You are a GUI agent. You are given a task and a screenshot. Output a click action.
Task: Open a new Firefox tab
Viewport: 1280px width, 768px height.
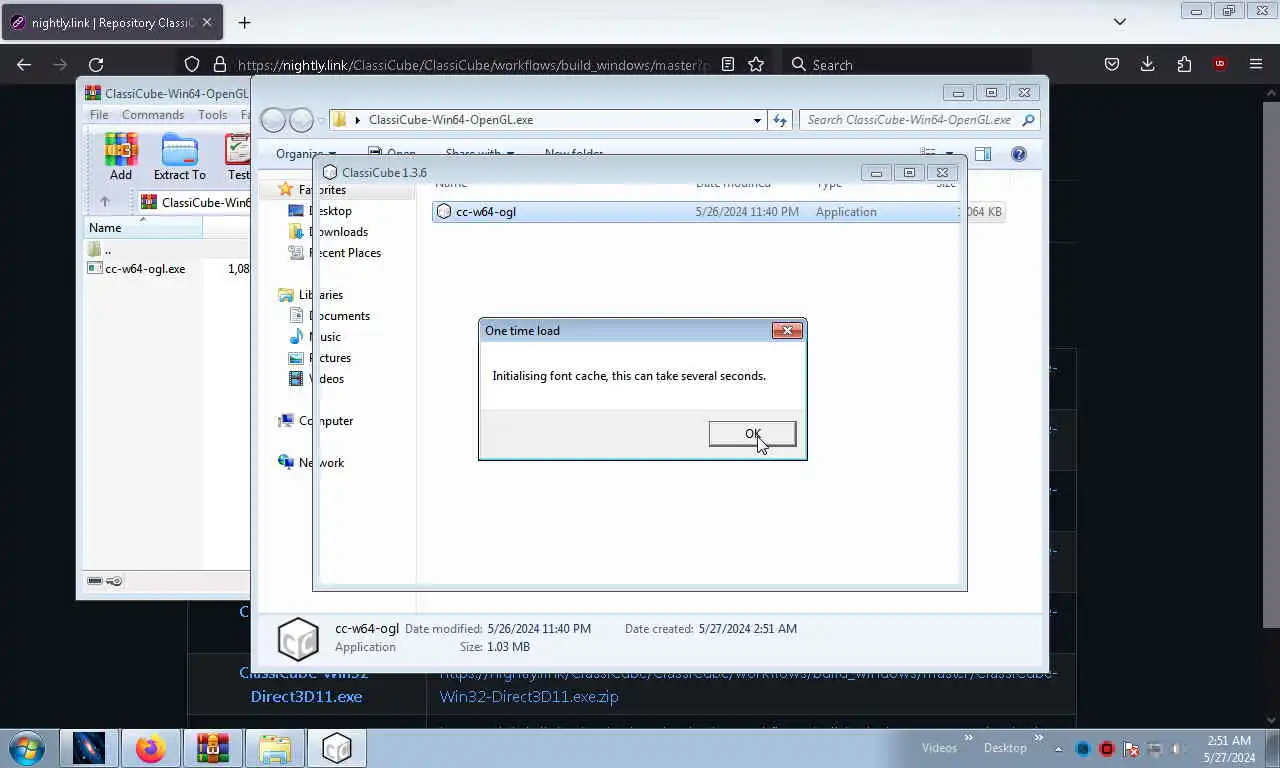coord(244,22)
